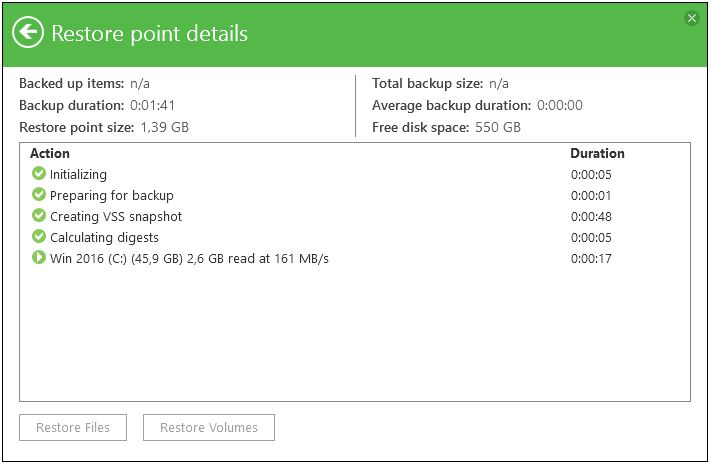Click the Total backup size label
711x465 pixels.
click(x=428, y=83)
